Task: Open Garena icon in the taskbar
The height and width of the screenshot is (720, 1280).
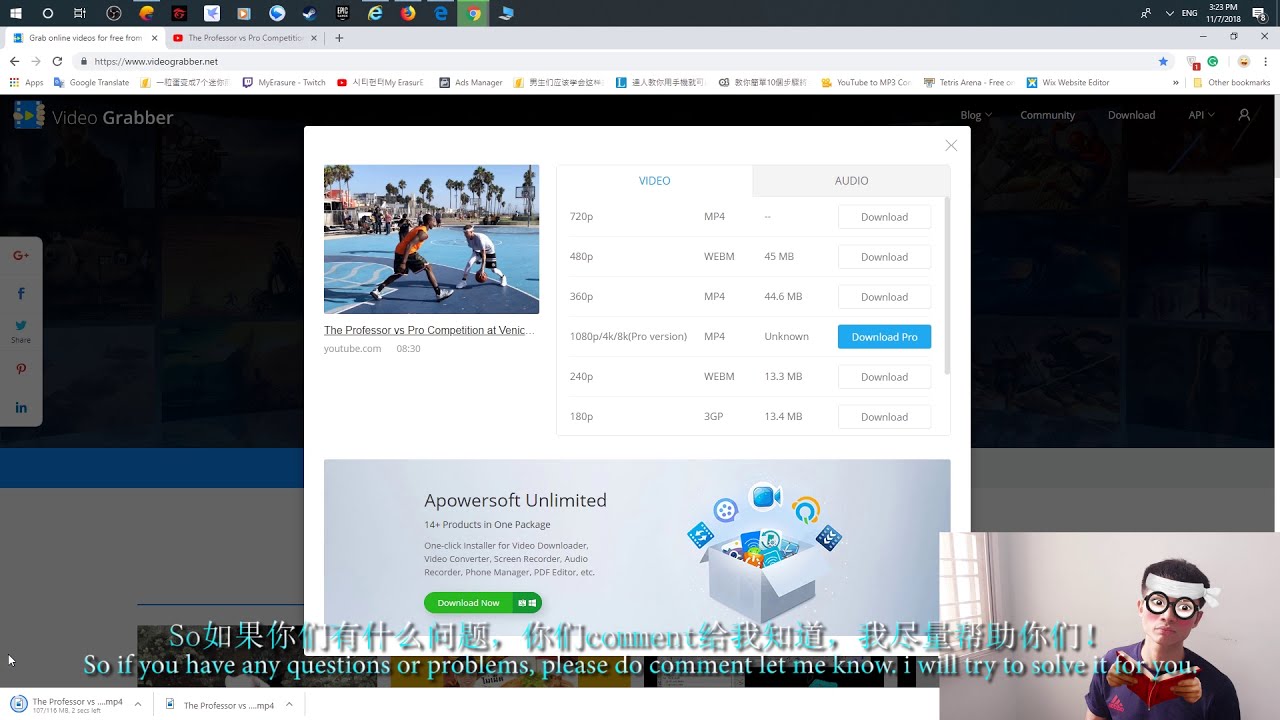Action: pyautogui.click(x=179, y=13)
